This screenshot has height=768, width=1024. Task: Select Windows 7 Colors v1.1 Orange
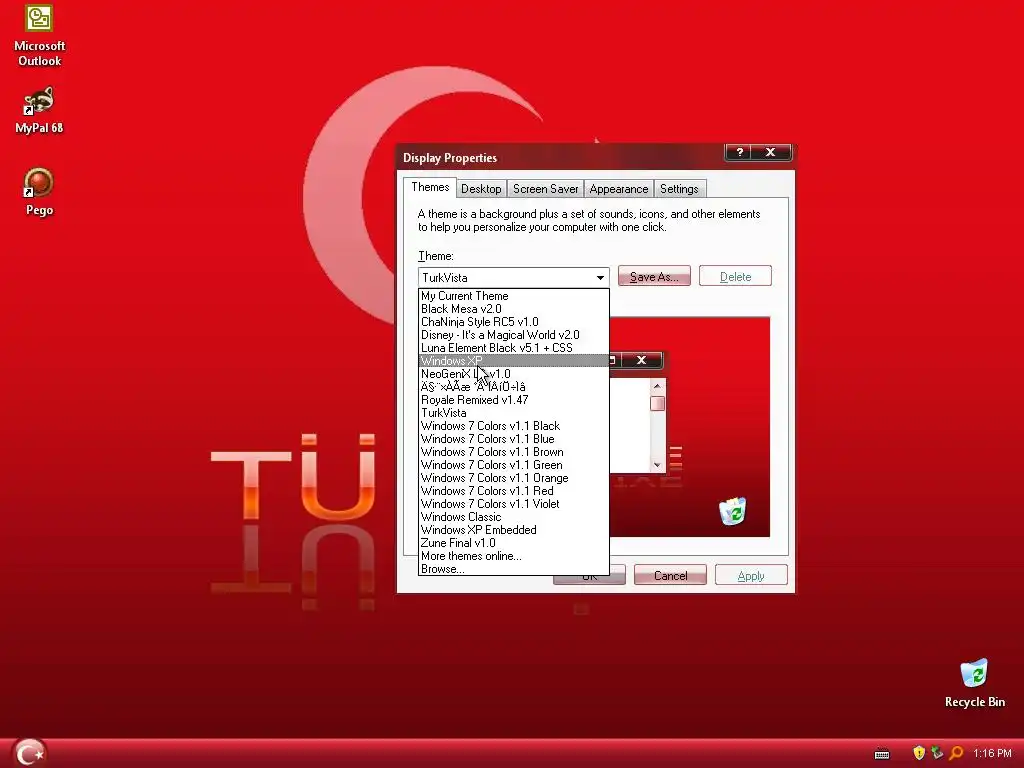(513, 478)
